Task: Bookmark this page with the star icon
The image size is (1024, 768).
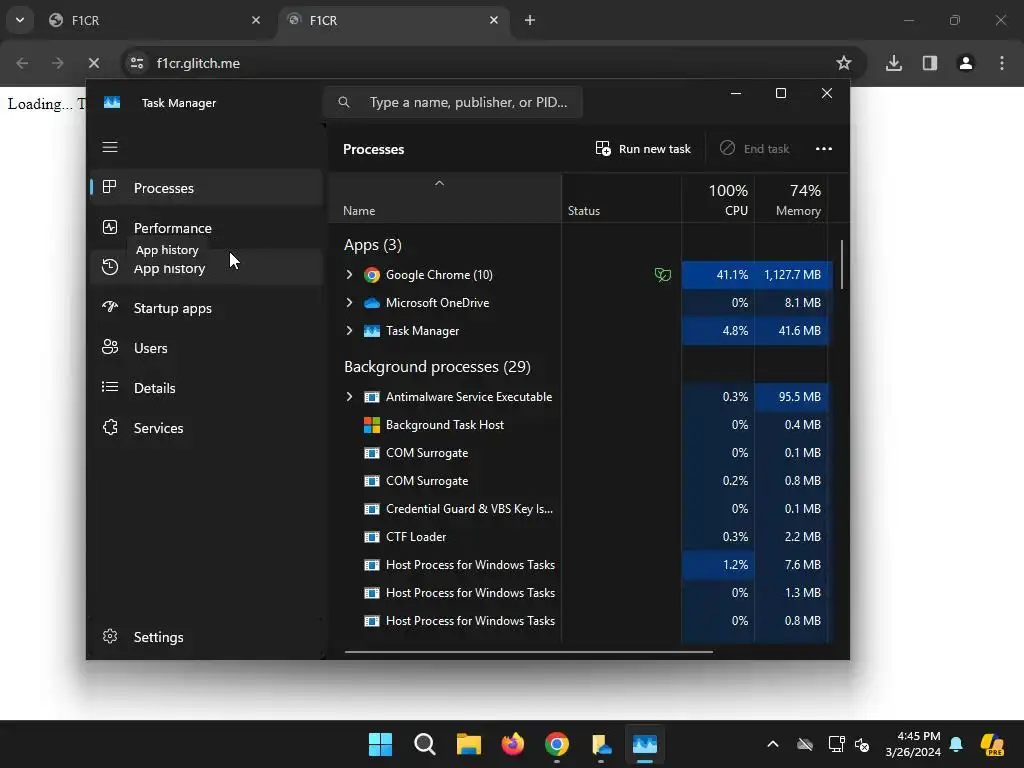Action: point(844,63)
